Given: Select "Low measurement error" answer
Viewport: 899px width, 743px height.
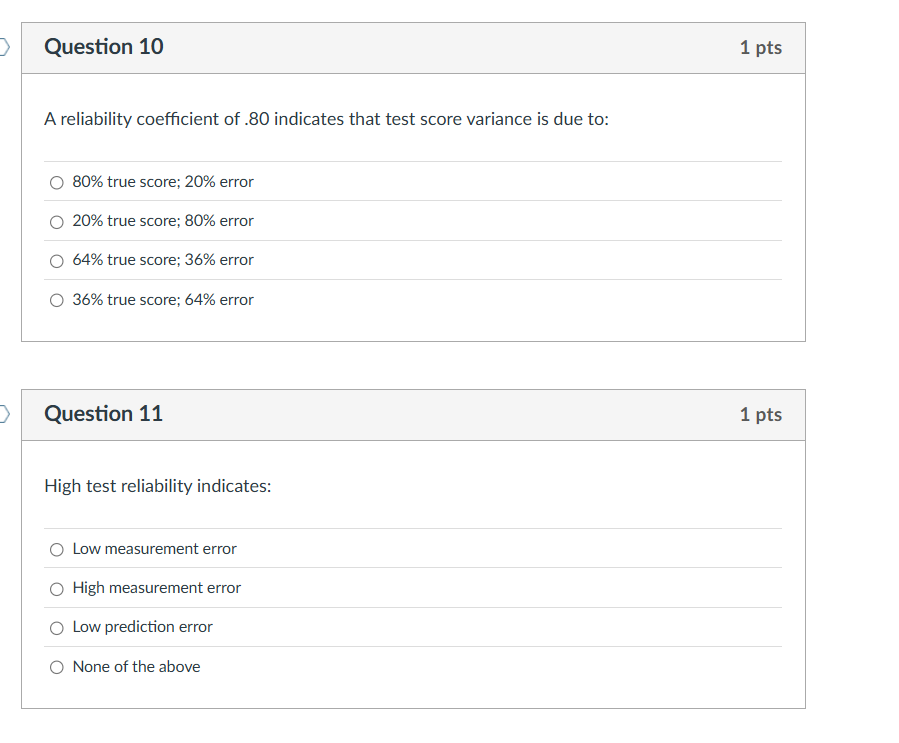Looking at the screenshot, I should click(56, 549).
